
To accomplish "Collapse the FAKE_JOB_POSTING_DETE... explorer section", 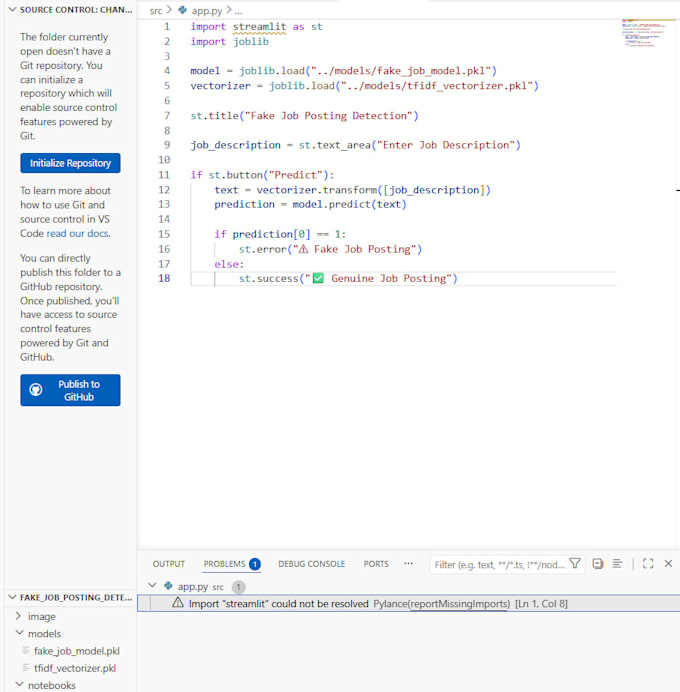I will tap(71, 597).
